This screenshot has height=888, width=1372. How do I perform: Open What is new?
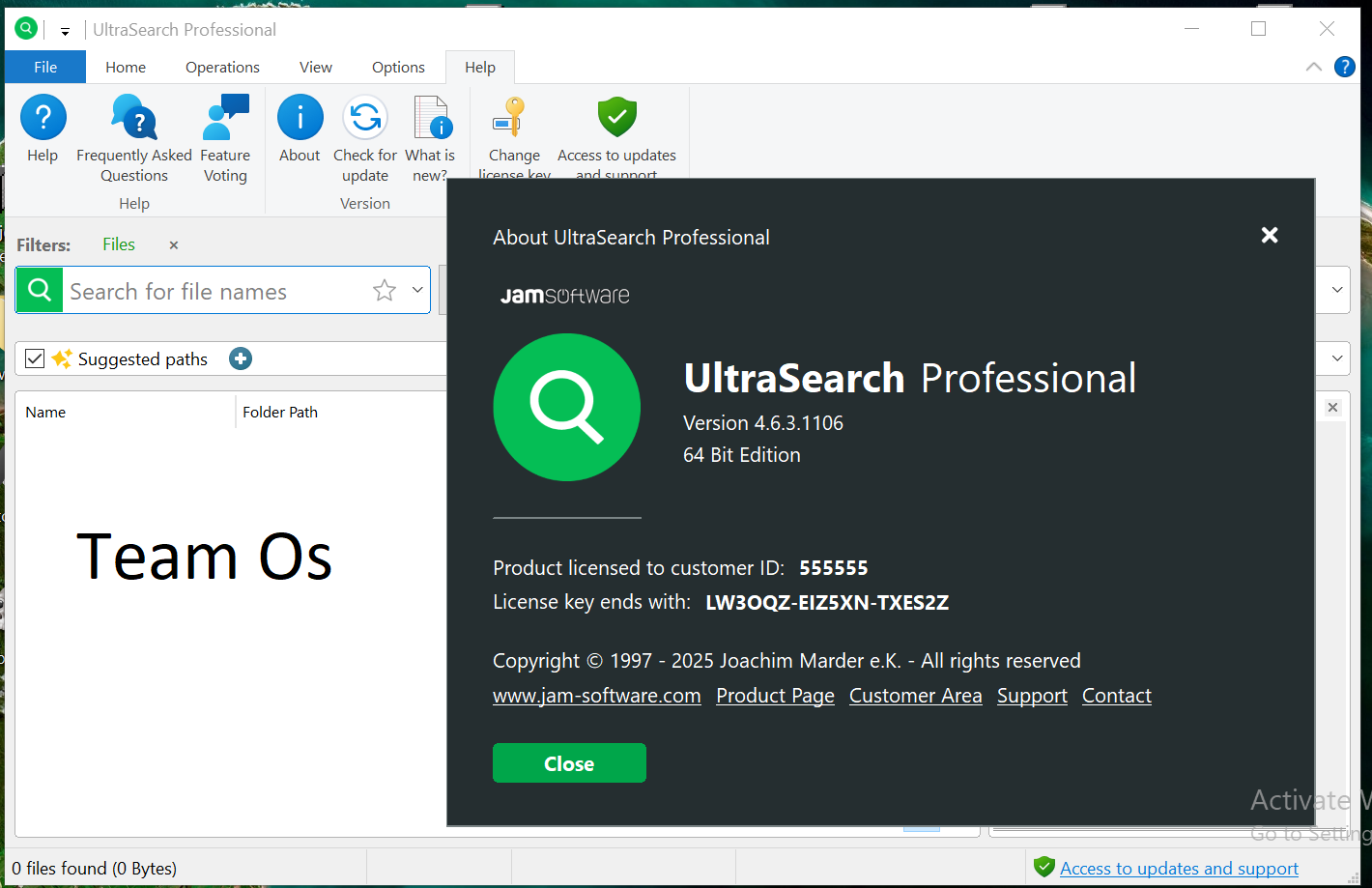pyautogui.click(x=430, y=139)
